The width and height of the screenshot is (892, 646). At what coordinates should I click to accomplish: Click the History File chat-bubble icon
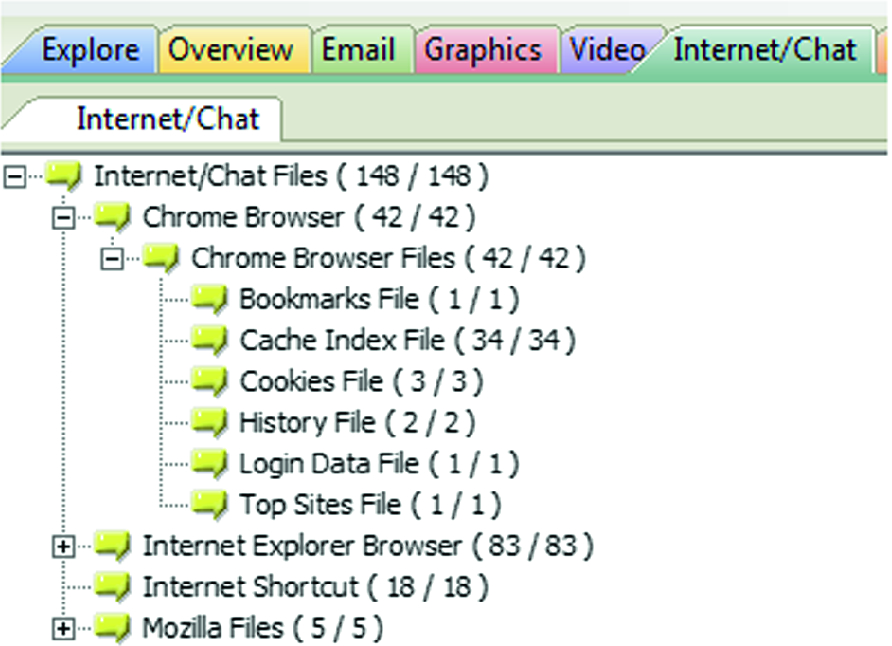tap(210, 423)
